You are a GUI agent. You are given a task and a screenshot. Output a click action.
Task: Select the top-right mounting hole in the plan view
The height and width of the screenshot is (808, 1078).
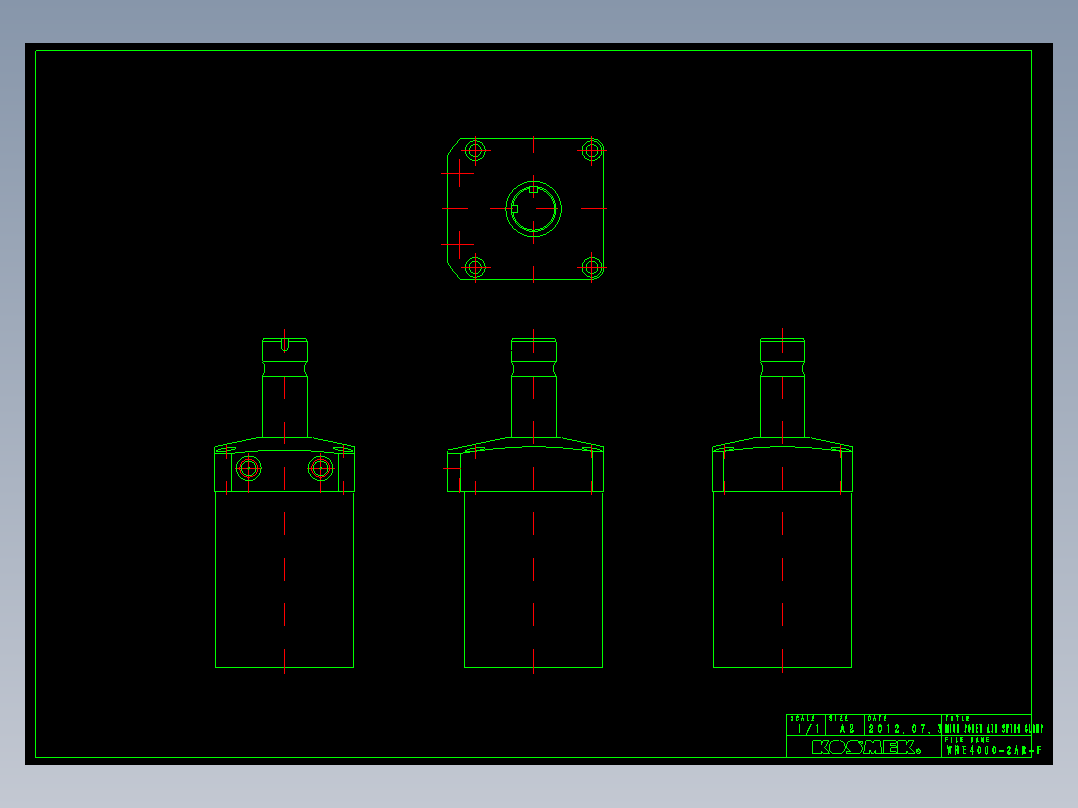[x=592, y=150]
